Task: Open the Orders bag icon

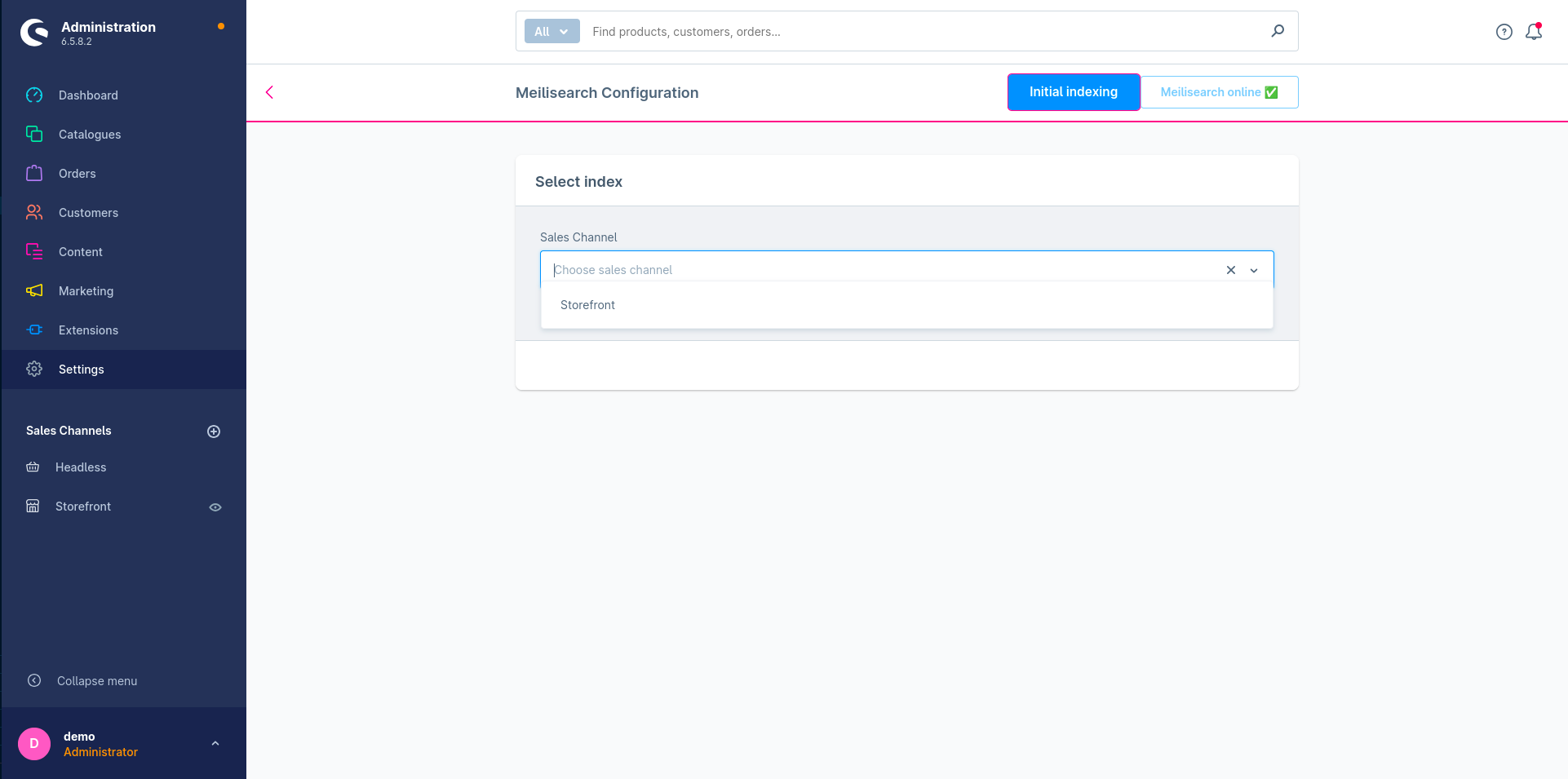Action: pyautogui.click(x=34, y=173)
